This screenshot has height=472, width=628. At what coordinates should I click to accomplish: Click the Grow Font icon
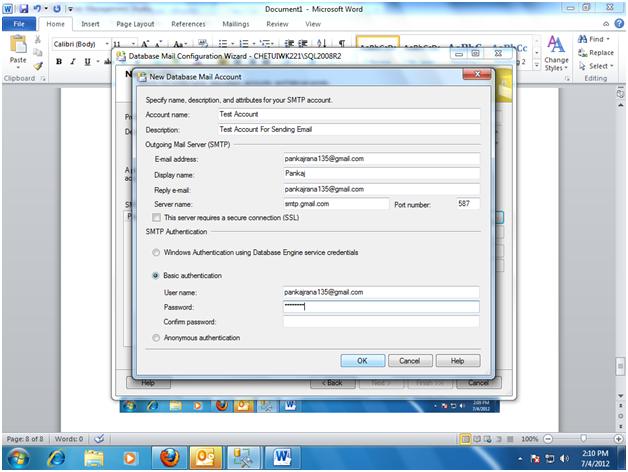[x=145, y=43]
